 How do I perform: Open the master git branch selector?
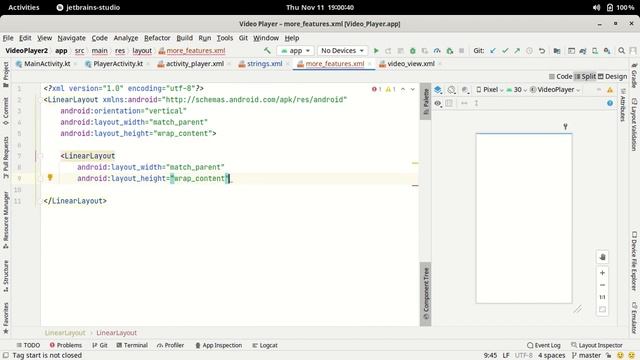[587, 356]
